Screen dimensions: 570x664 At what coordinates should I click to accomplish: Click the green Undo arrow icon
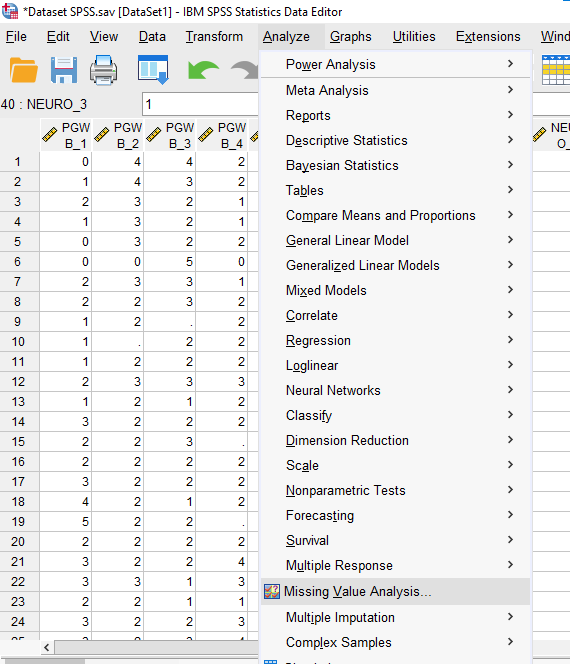point(203,70)
